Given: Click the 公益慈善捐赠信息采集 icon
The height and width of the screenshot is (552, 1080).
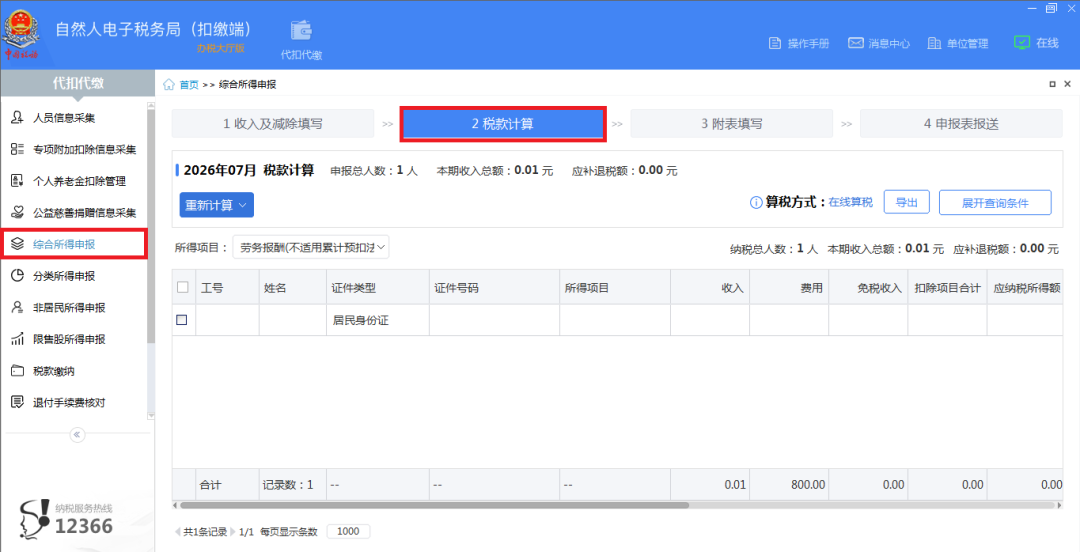Looking at the screenshot, I should (x=17, y=213).
